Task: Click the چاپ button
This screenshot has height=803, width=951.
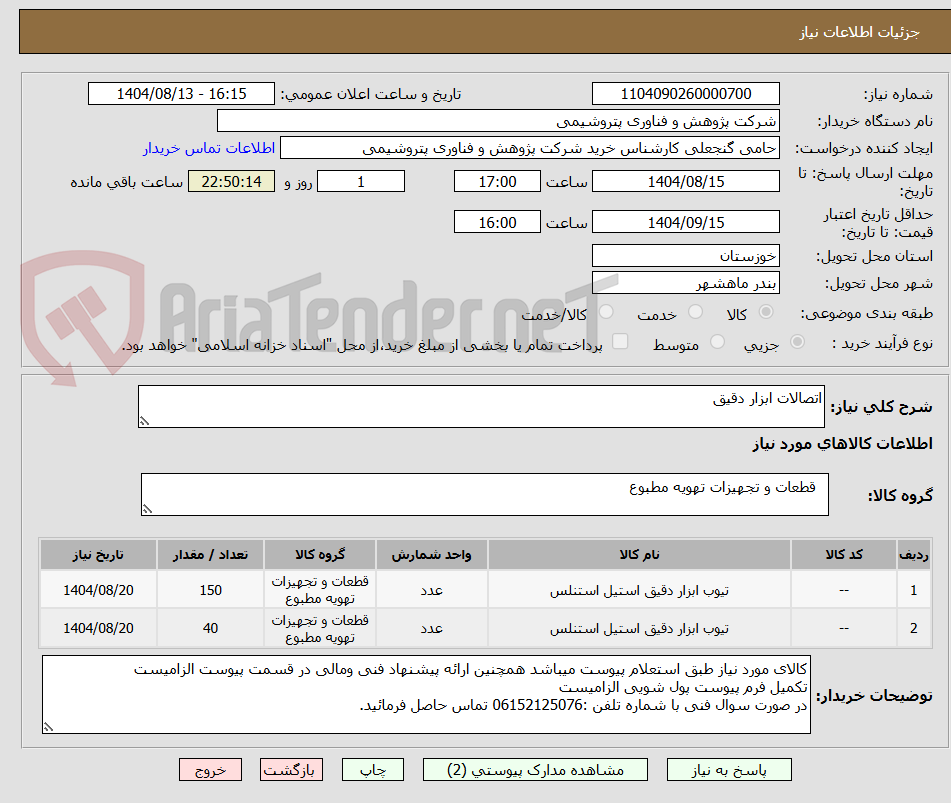Action: click(372, 769)
